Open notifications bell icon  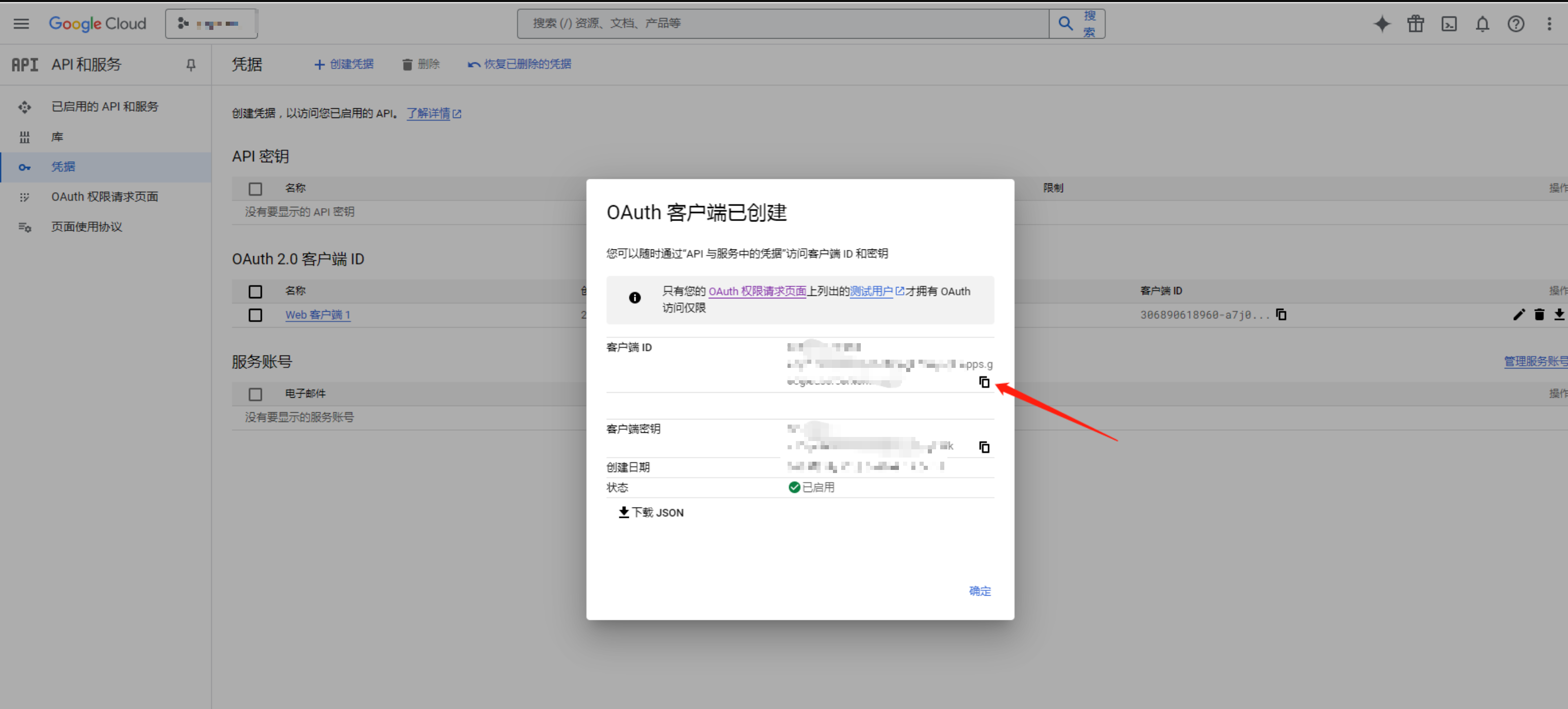click(x=1482, y=24)
